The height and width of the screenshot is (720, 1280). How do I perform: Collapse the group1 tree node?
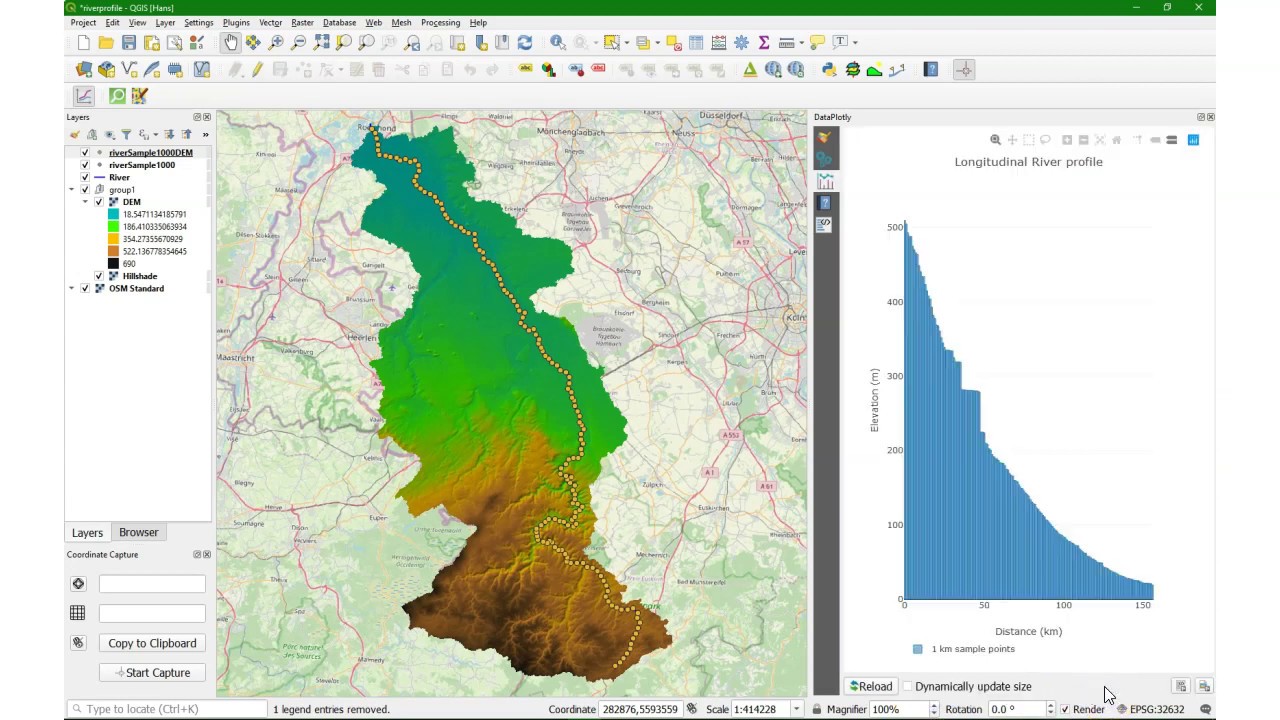tap(72, 190)
